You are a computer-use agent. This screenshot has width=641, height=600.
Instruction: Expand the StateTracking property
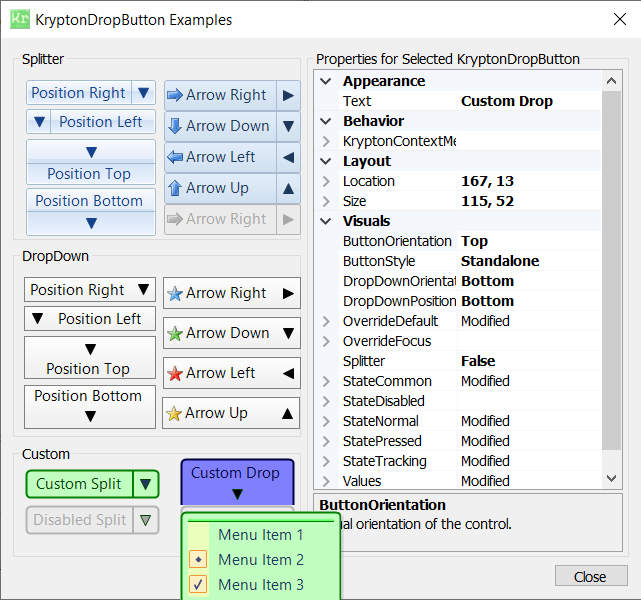point(326,461)
